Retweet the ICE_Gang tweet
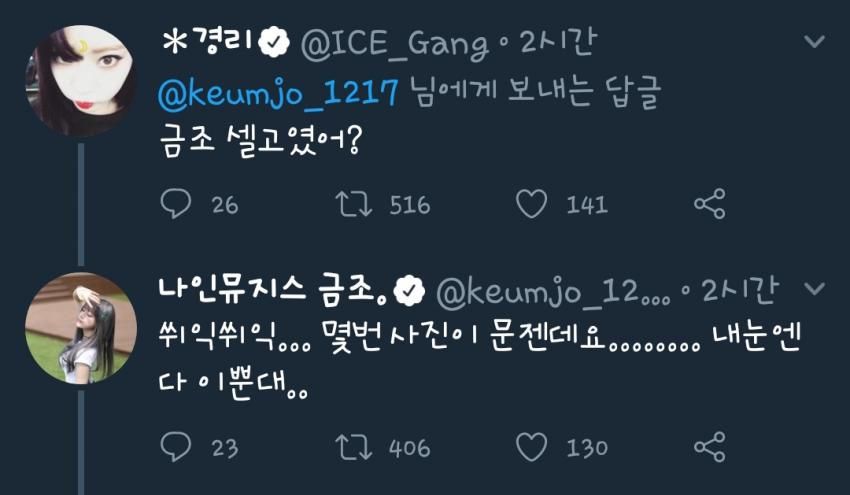This screenshot has height=495, width=850. (x=354, y=204)
